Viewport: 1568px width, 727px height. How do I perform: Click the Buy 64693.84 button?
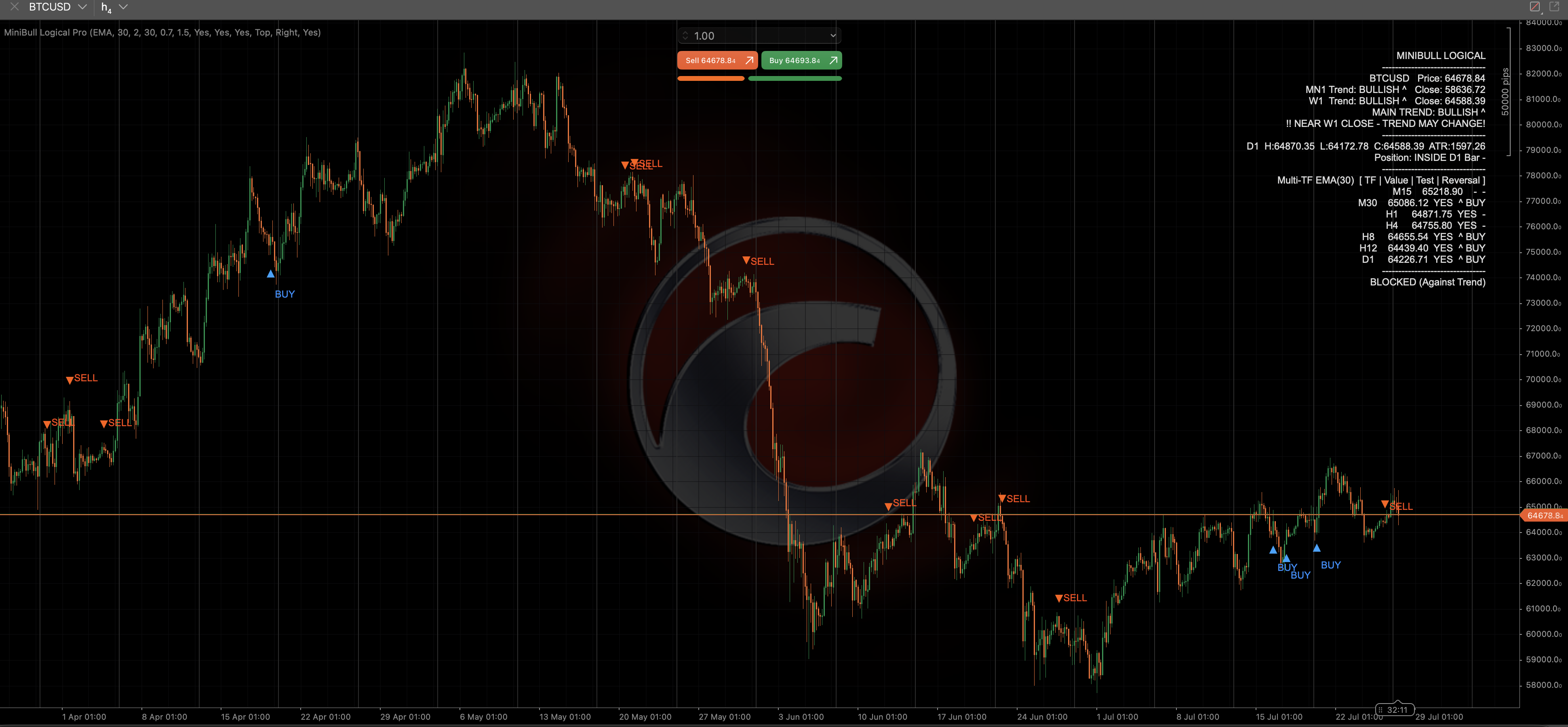801,60
